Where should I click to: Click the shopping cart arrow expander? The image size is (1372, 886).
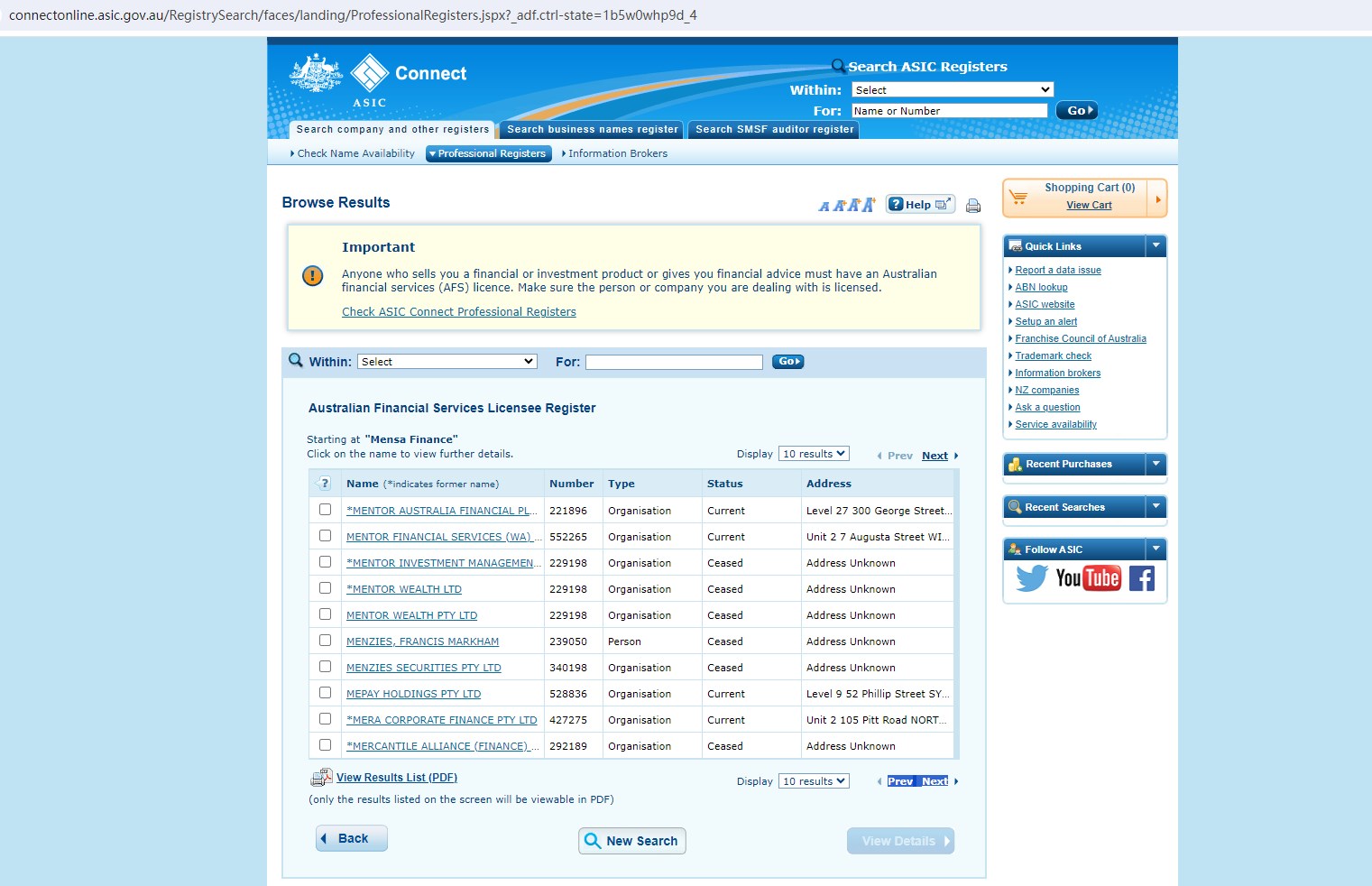1157,198
